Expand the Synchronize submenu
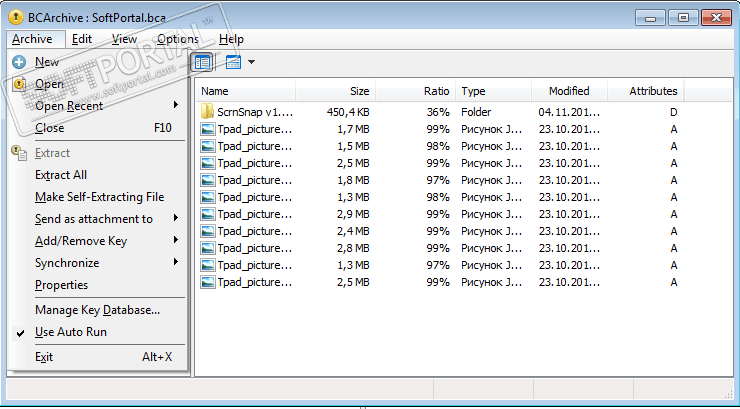740x409 pixels. tap(97, 263)
